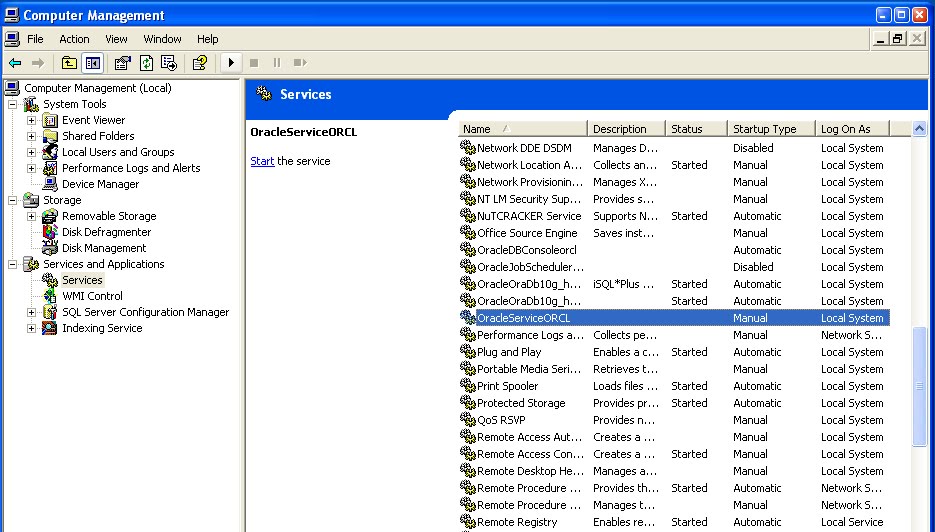Select the OracleDBConsoleorcl service
This screenshot has width=935, height=532.
pos(674,250)
